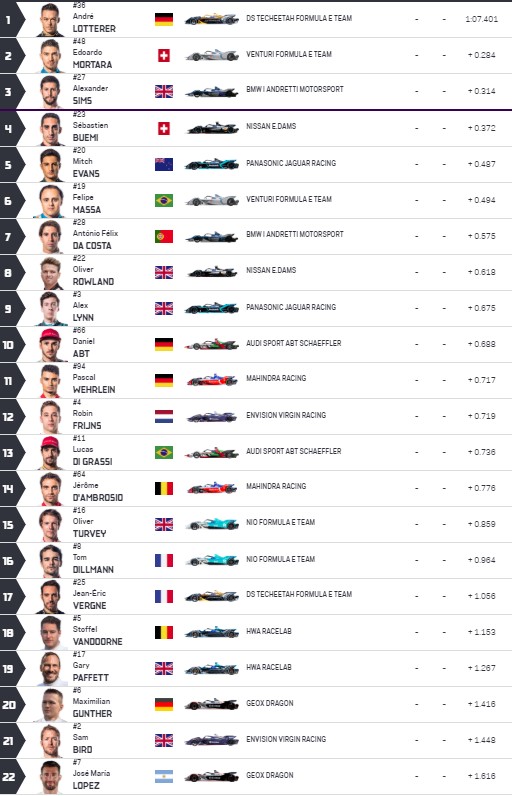The height and width of the screenshot is (796, 512).
Task: Click Sébastien Buemi's headshot photo
Action: 51,129
